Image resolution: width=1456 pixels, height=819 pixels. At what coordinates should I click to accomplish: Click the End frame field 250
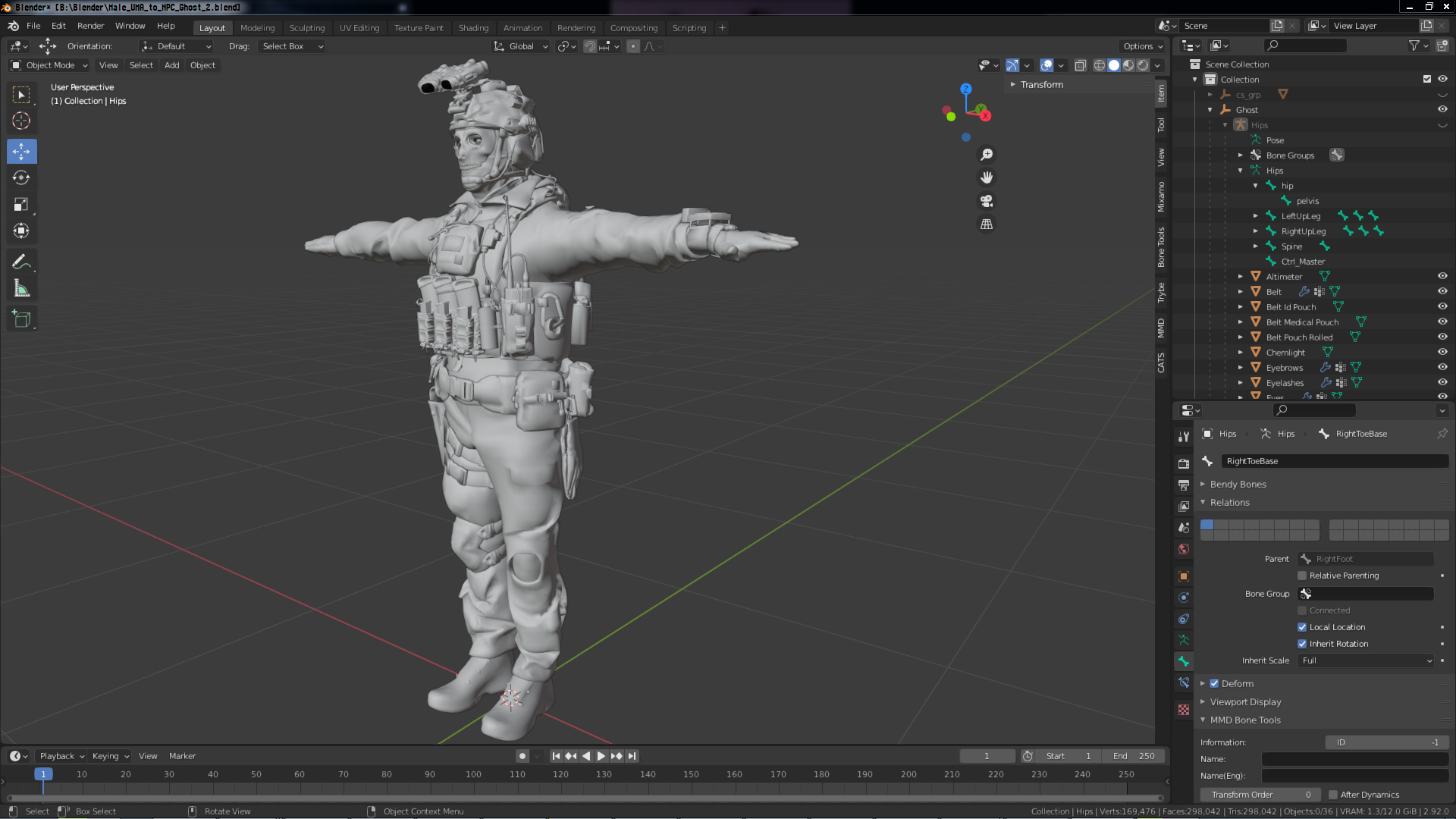(x=1134, y=756)
